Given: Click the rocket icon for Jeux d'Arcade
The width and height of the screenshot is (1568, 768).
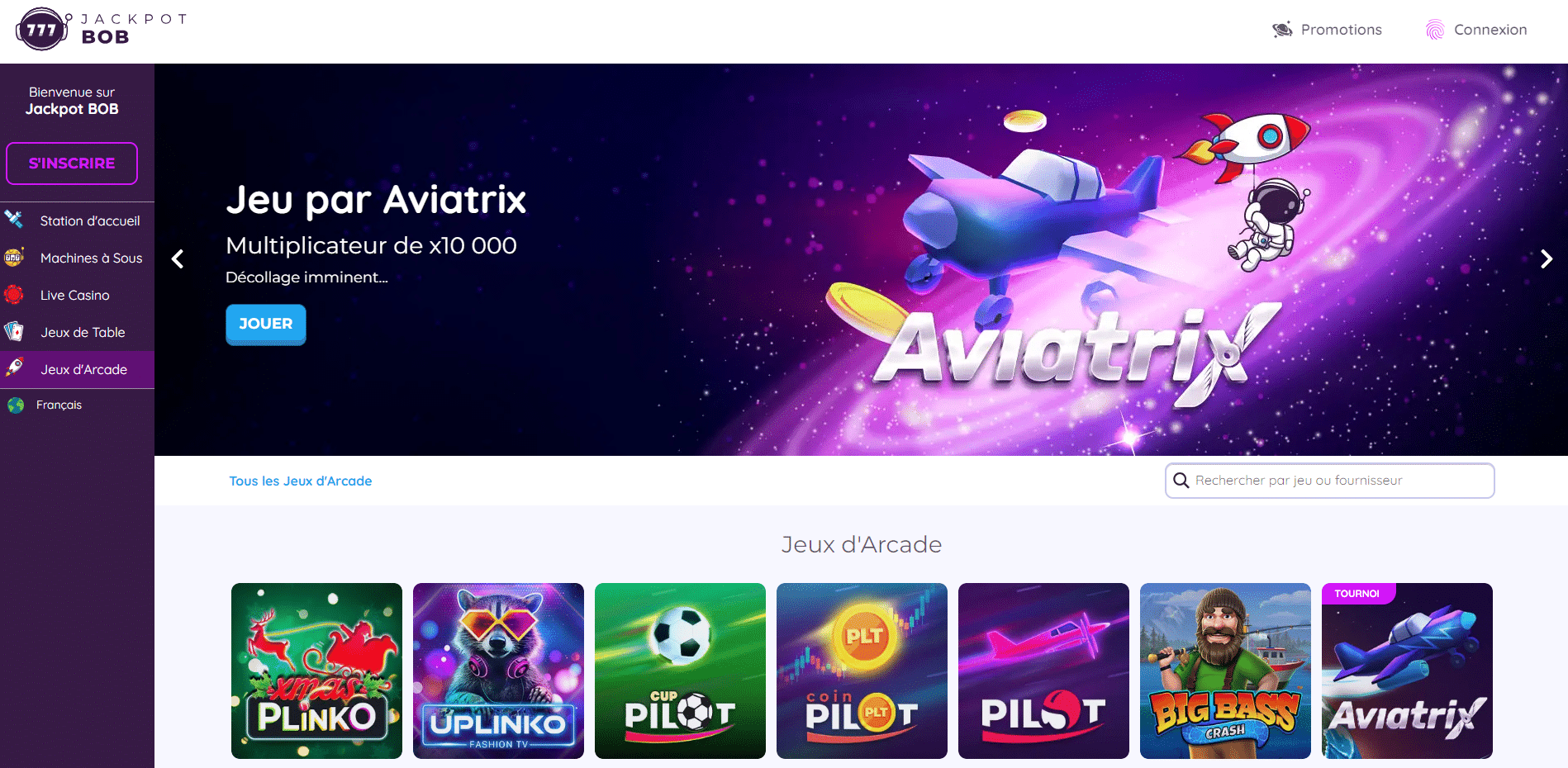Looking at the screenshot, I should click(x=14, y=368).
